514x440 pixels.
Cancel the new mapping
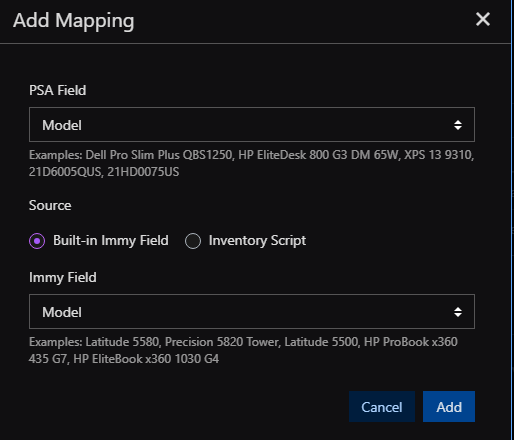tap(382, 407)
